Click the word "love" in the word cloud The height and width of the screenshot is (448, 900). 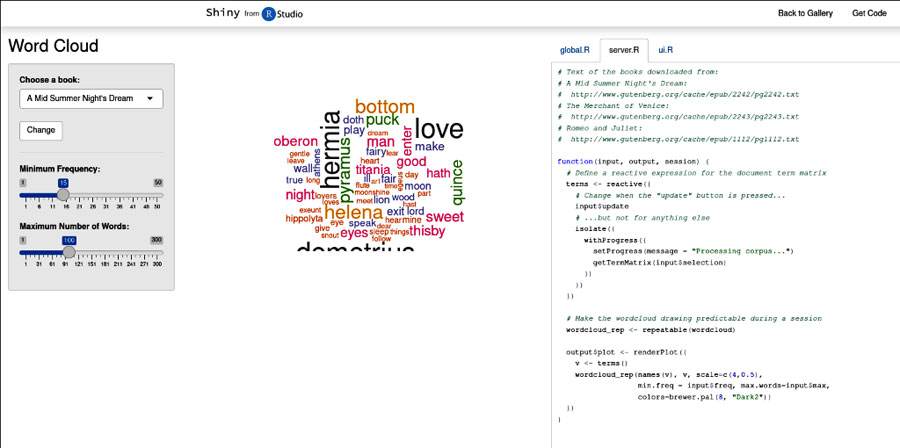point(438,129)
